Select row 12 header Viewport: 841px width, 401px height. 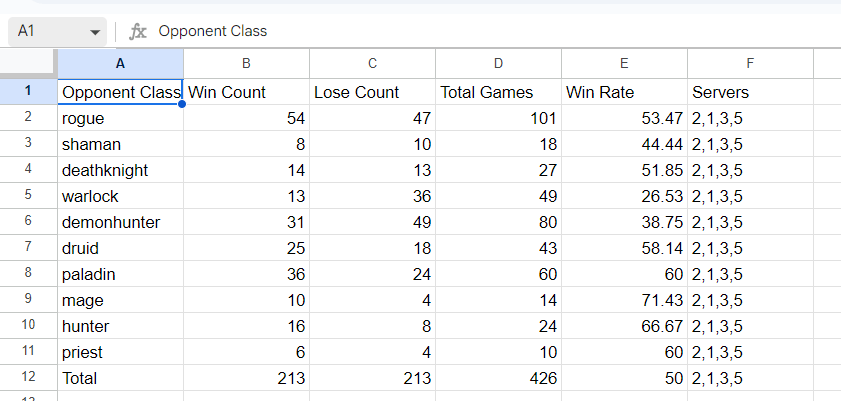pos(28,378)
